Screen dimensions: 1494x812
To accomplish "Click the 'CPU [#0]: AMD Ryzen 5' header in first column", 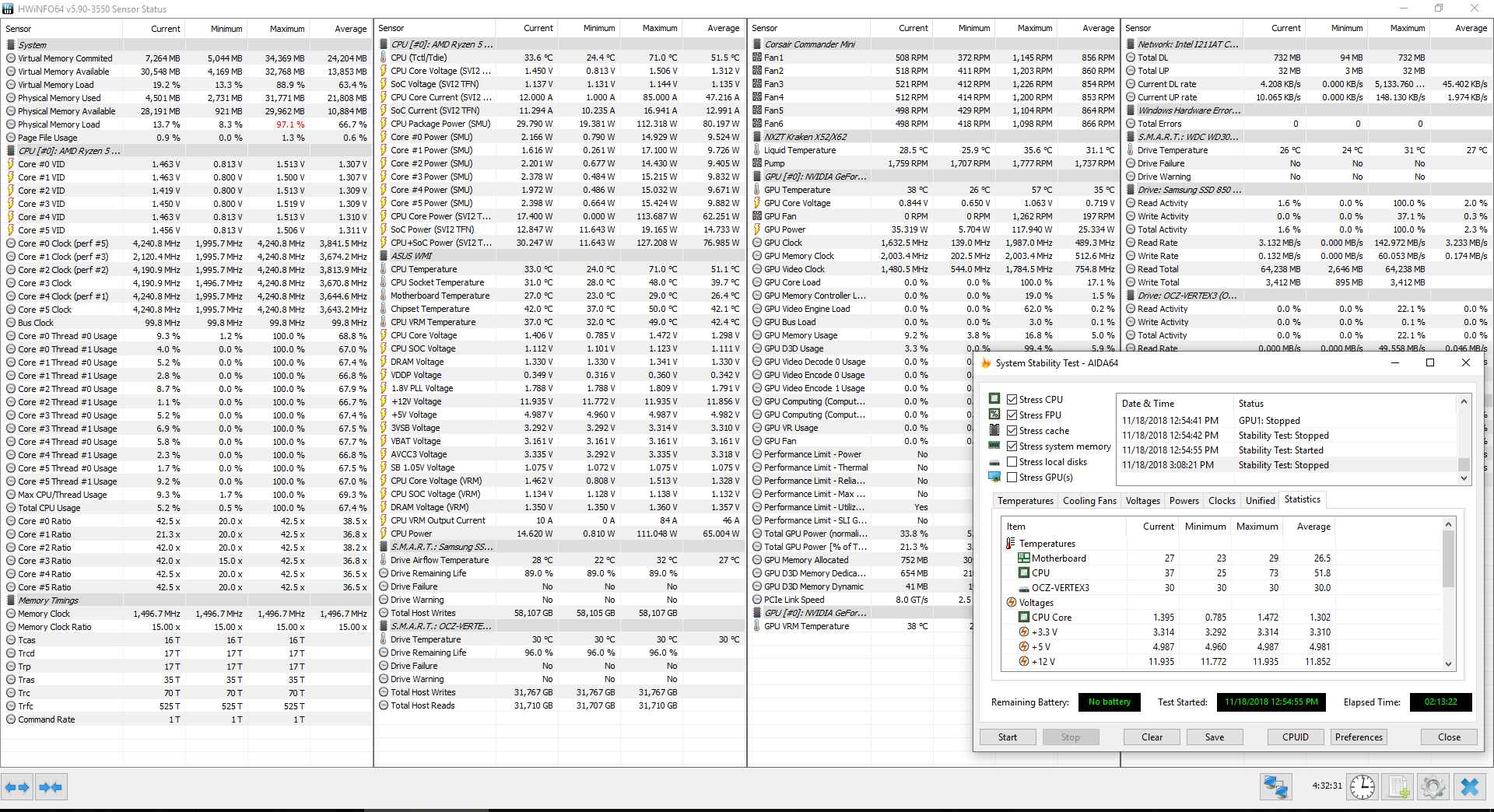I will [x=69, y=151].
